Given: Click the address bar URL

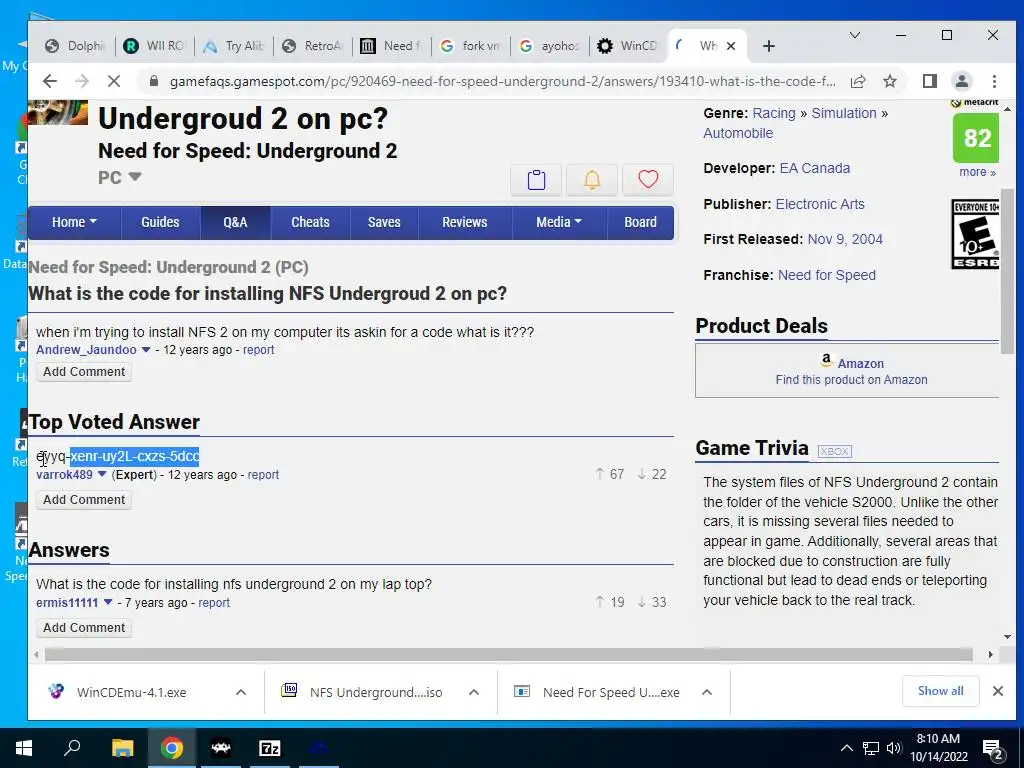Looking at the screenshot, I should tap(502, 82).
